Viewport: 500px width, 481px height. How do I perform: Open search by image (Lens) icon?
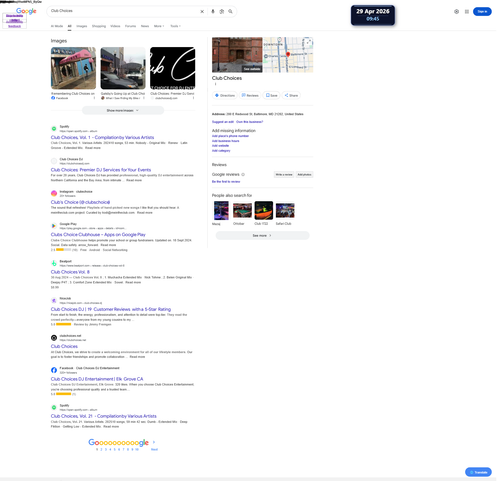(x=222, y=11)
